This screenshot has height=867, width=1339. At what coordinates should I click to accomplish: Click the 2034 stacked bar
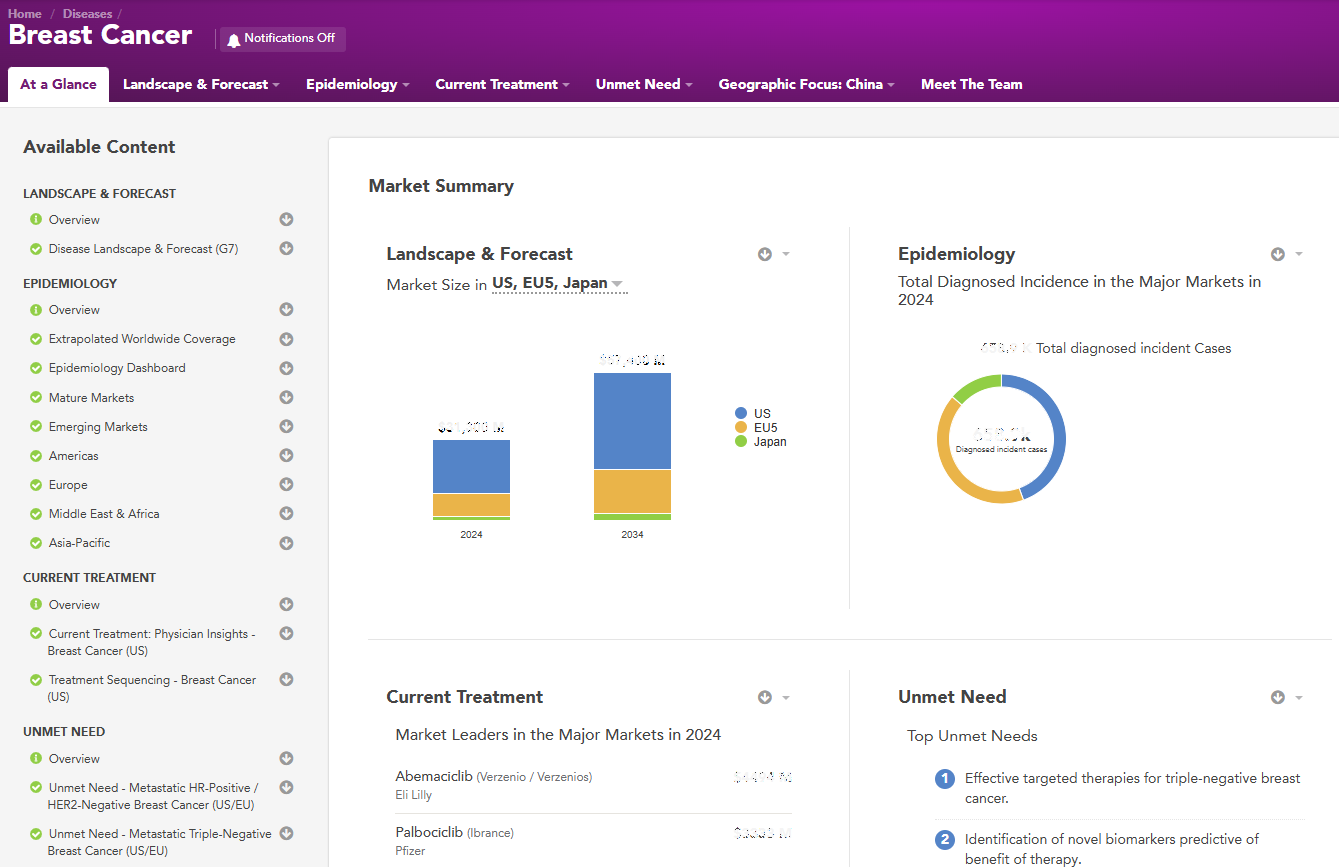(632, 446)
